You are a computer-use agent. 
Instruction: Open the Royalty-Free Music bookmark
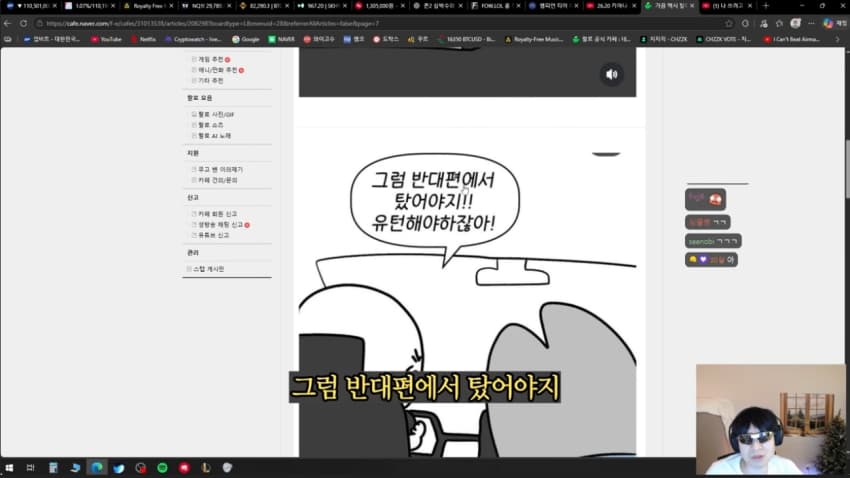534,39
